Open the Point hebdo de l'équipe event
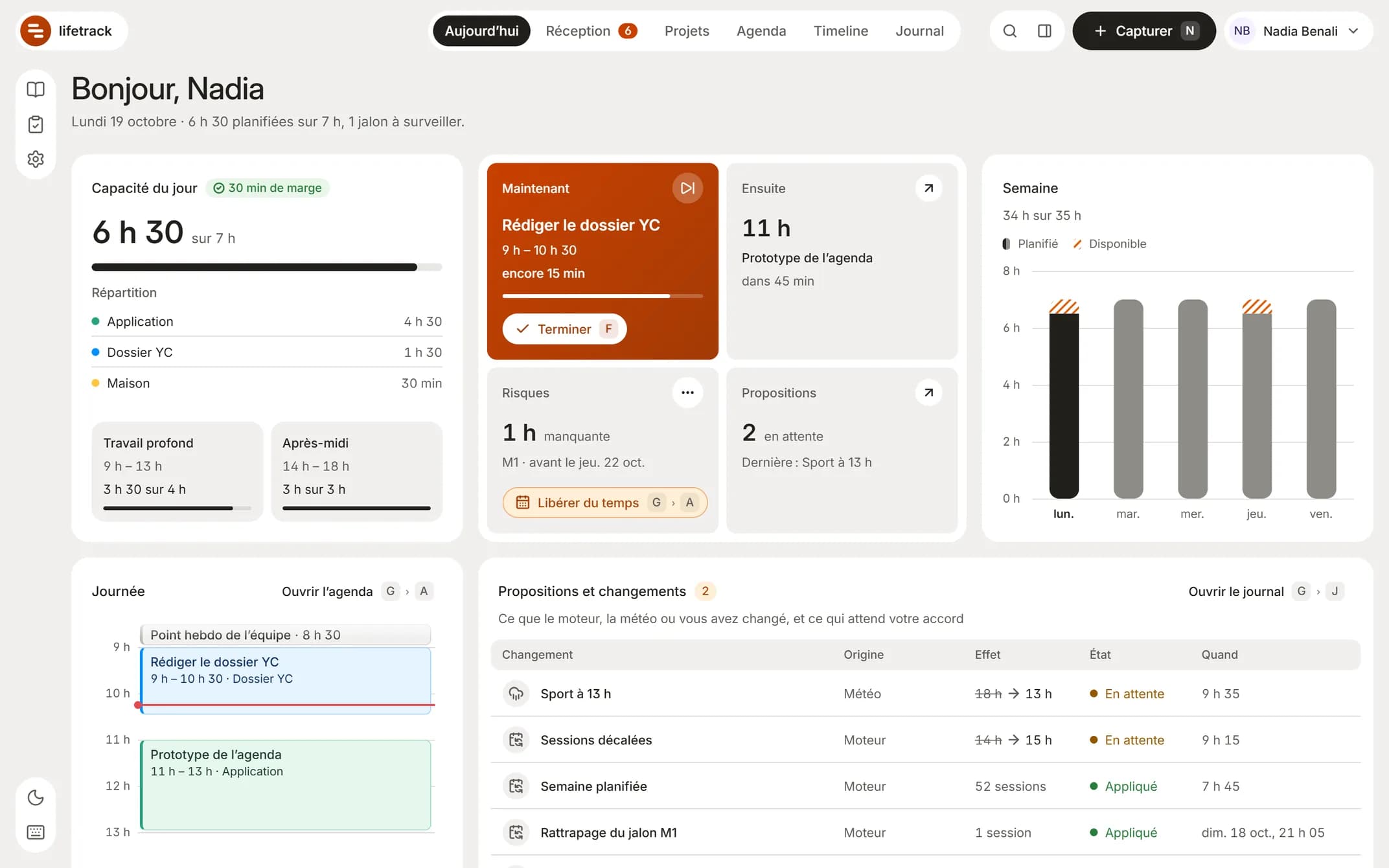The width and height of the screenshot is (1389, 868). tap(286, 635)
